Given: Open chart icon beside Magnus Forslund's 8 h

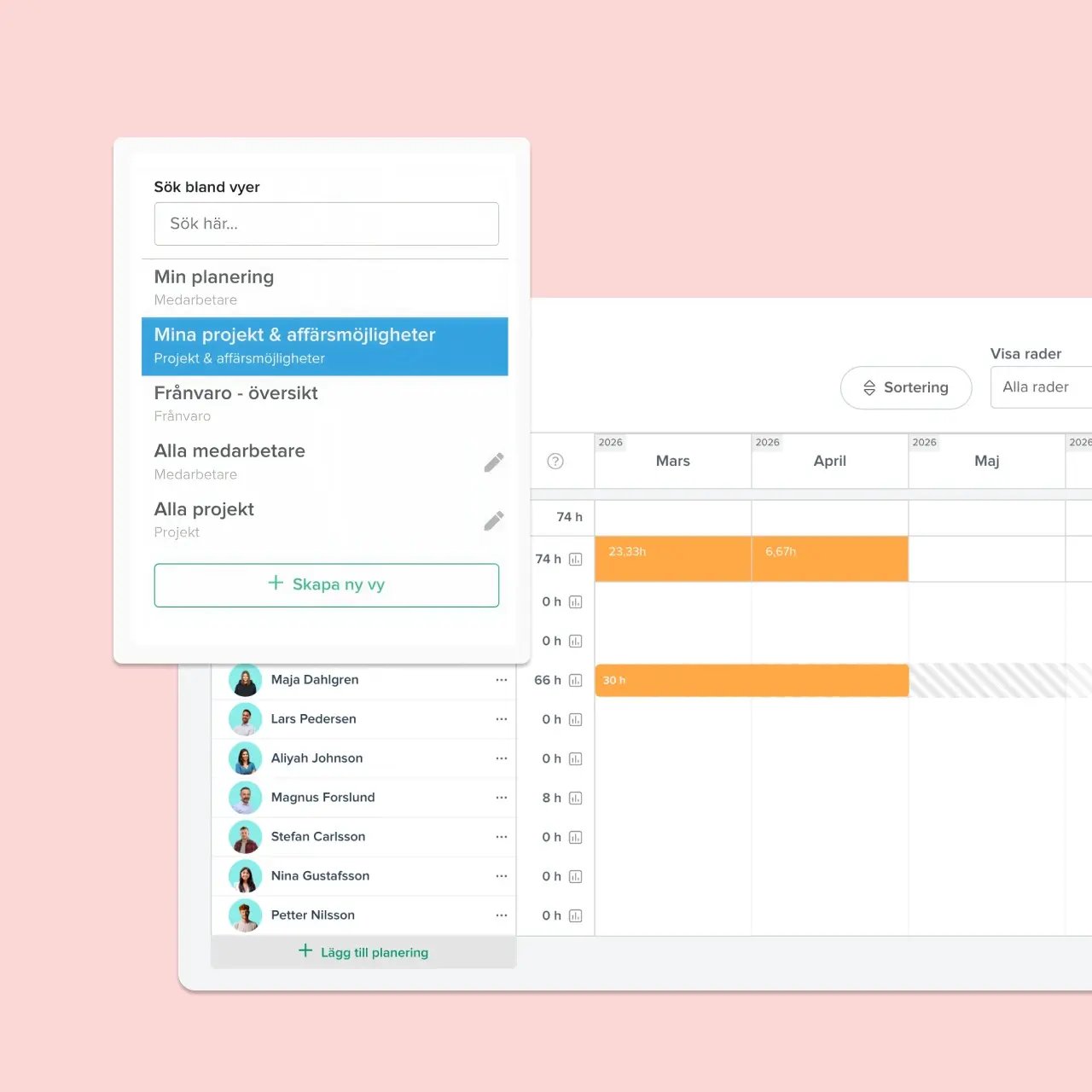Looking at the screenshot, I should tap(576, 799).
